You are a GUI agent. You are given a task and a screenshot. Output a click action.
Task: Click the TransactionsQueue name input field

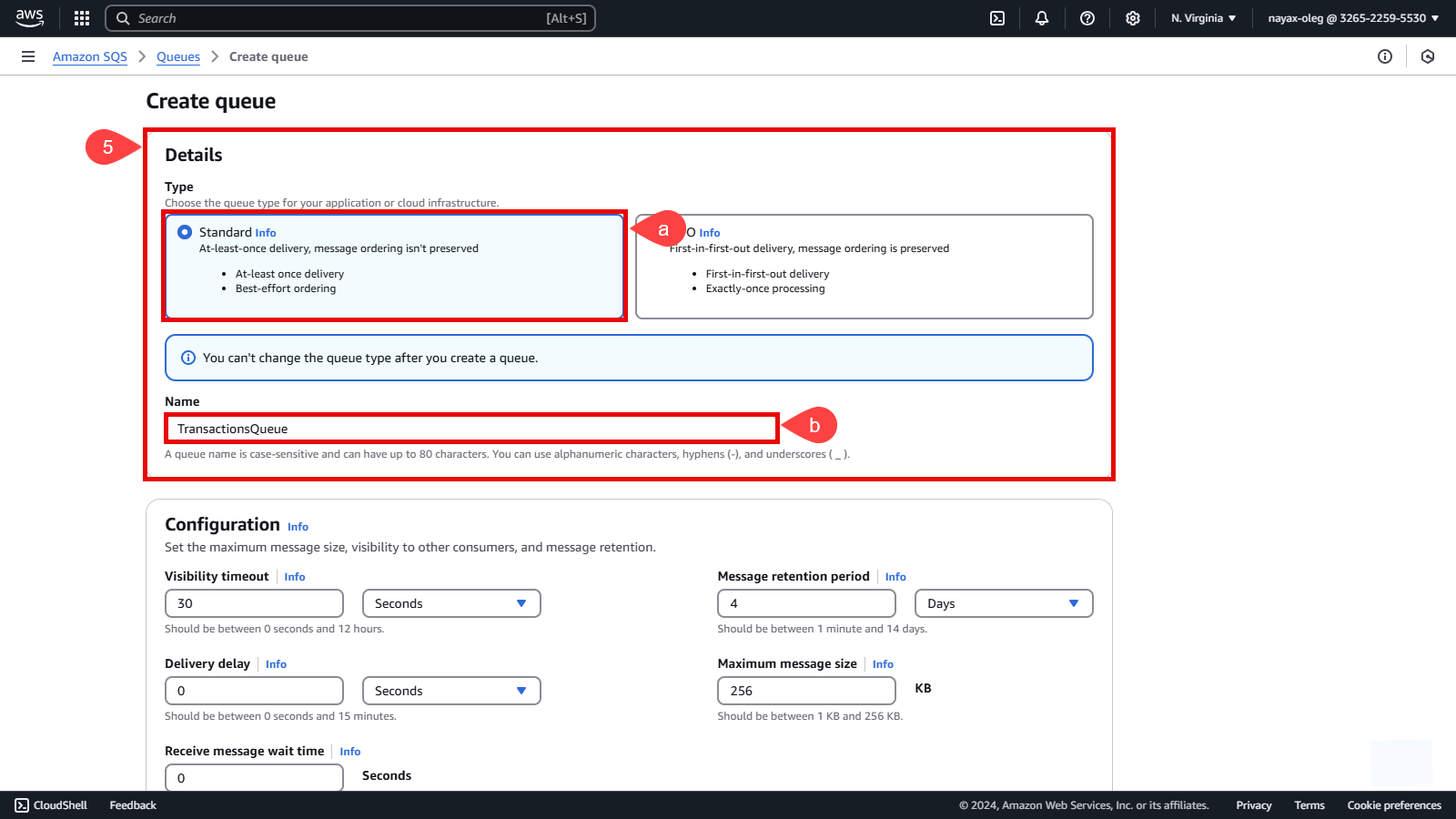tap(471, 429)
